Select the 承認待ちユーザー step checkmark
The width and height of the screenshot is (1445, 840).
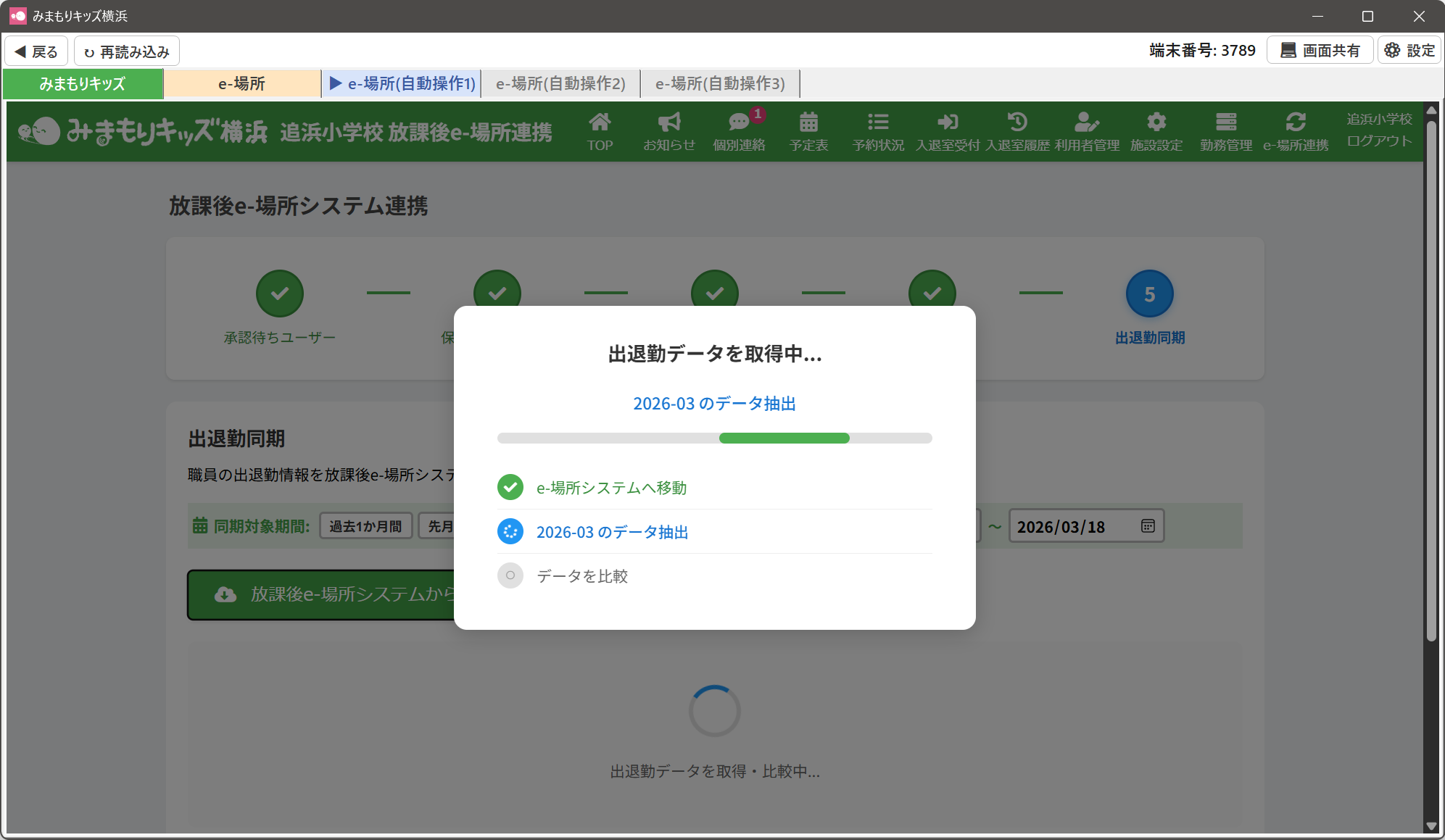coord(280,294)
